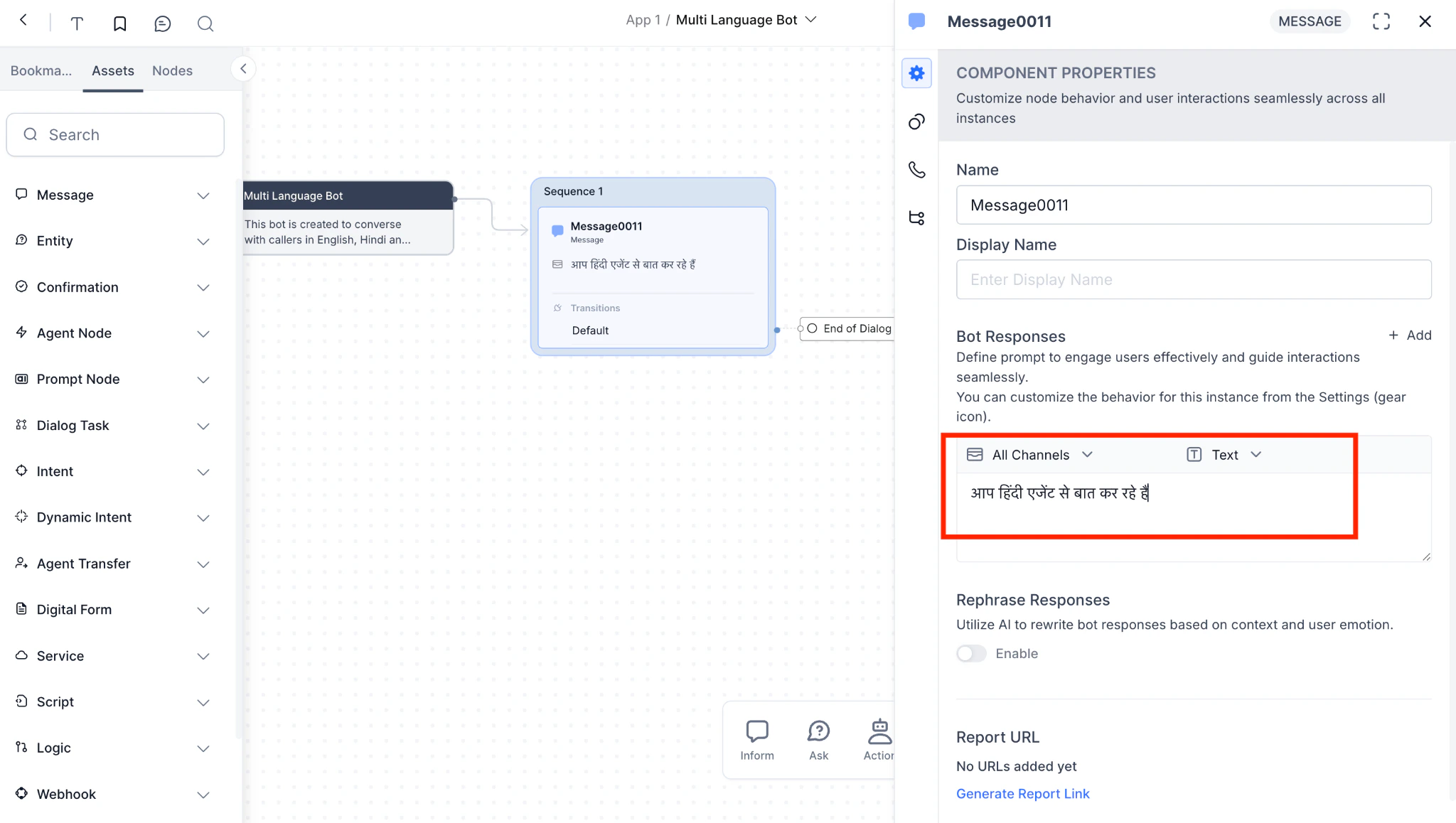Switch to the Bookmarks tab
The width and height of the screenshot is (1456, 823).
point(41,70)
